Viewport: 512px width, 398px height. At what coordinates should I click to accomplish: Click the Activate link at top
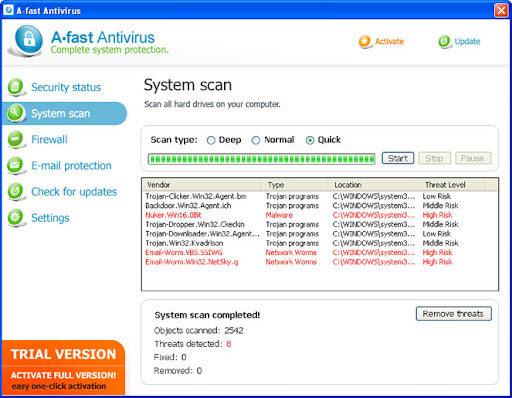[x=389, y=41]
